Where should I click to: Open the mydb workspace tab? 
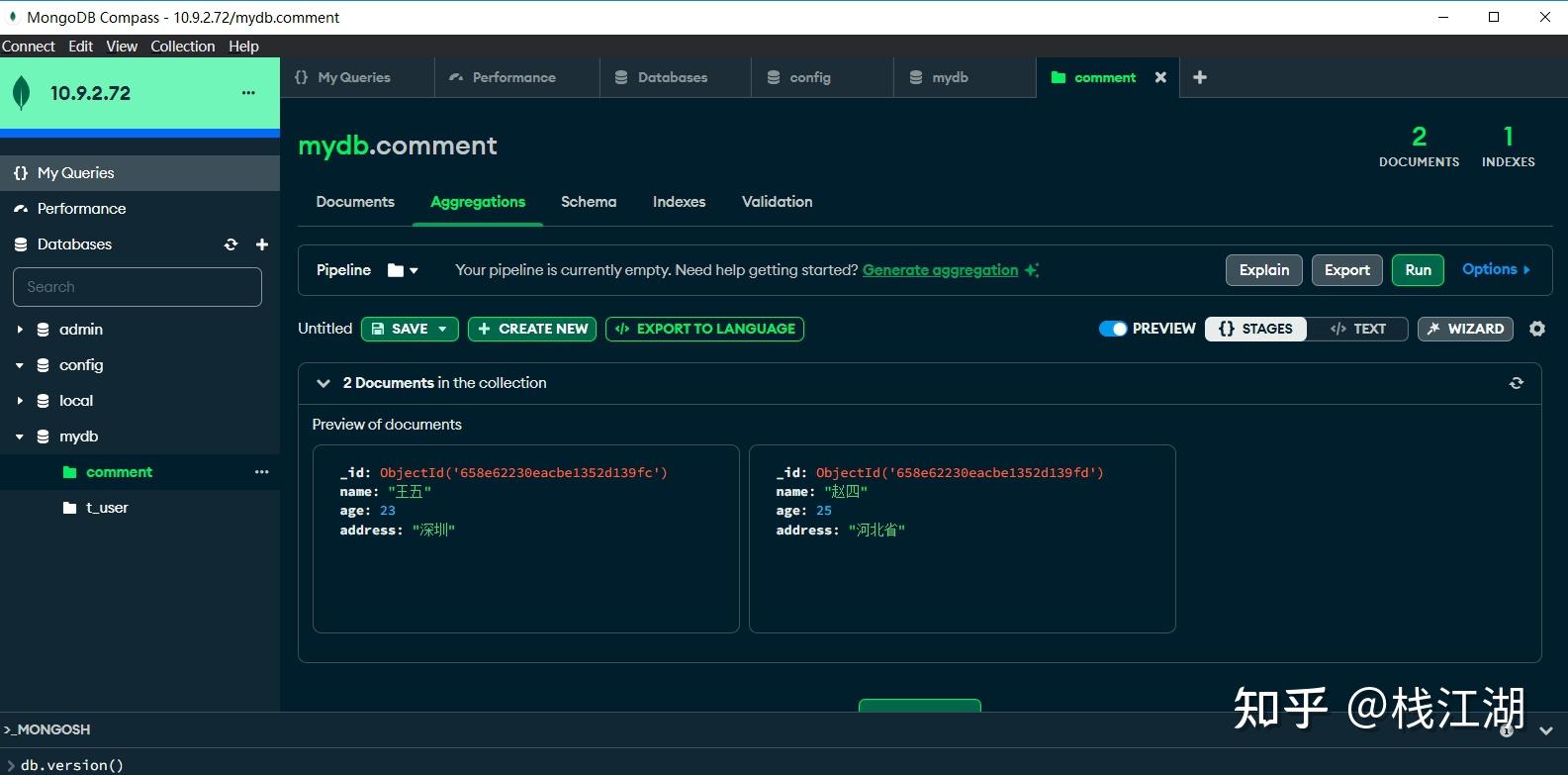965,77
